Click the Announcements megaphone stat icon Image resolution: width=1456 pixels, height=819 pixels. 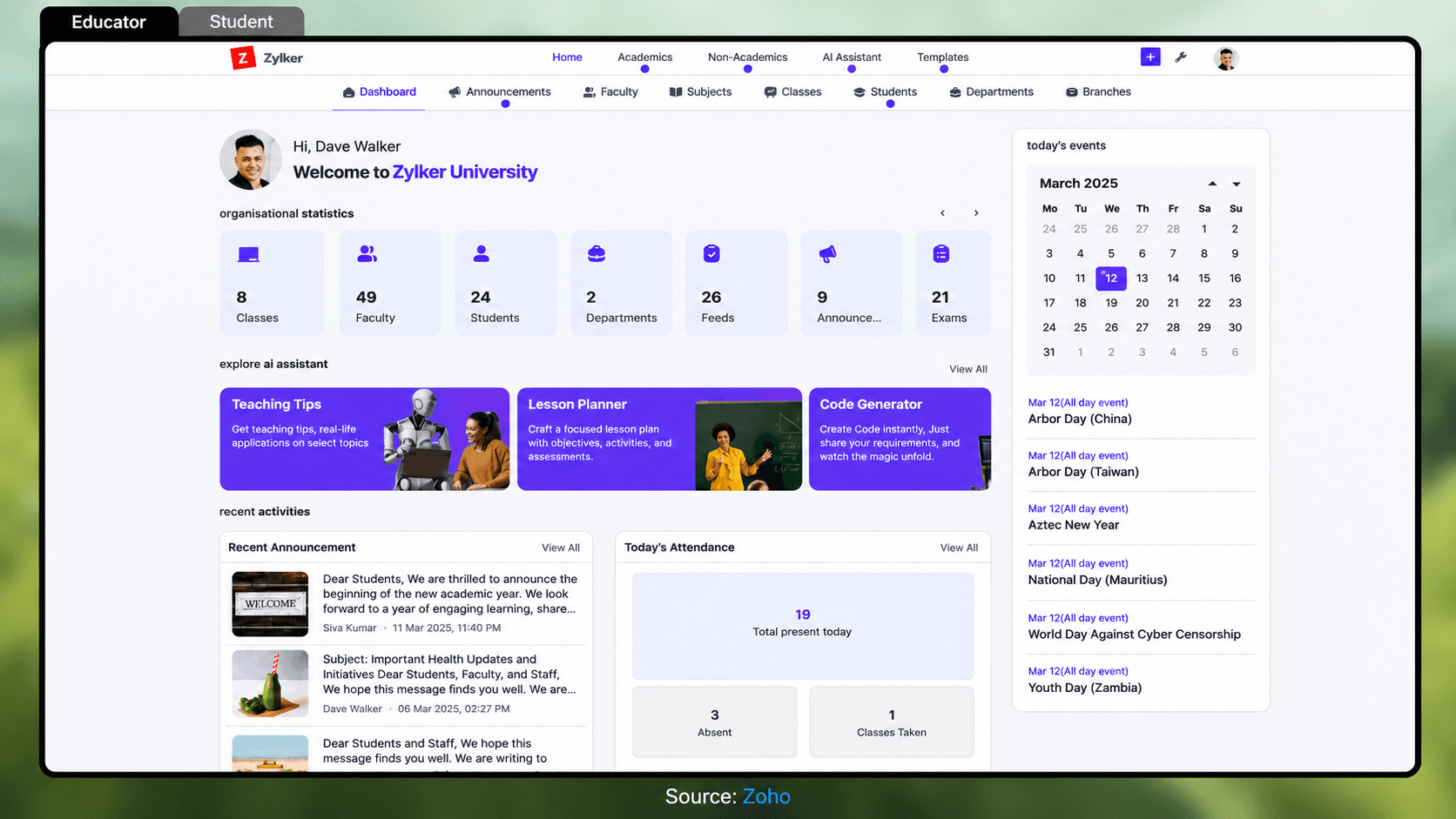[x=827, y=254]
